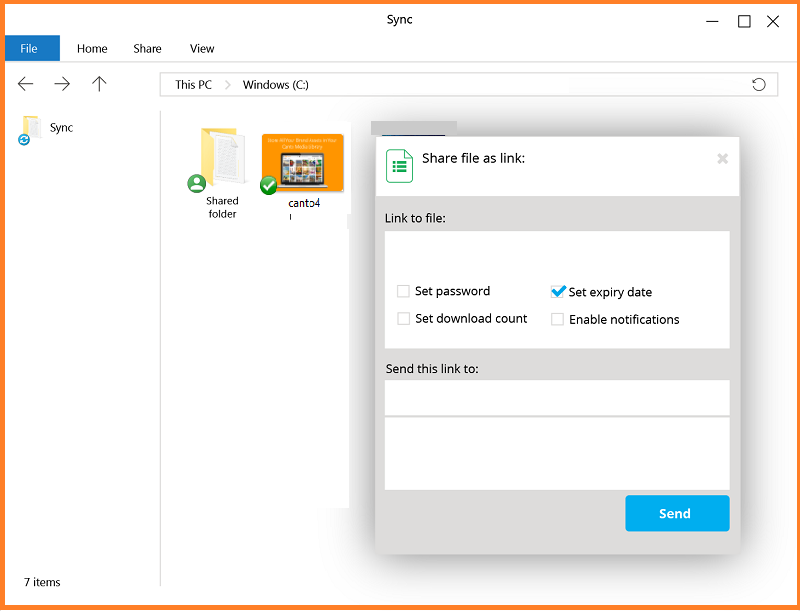Maximize the Sync window
This screenshot has height=611, width=801.
(744, 21)
